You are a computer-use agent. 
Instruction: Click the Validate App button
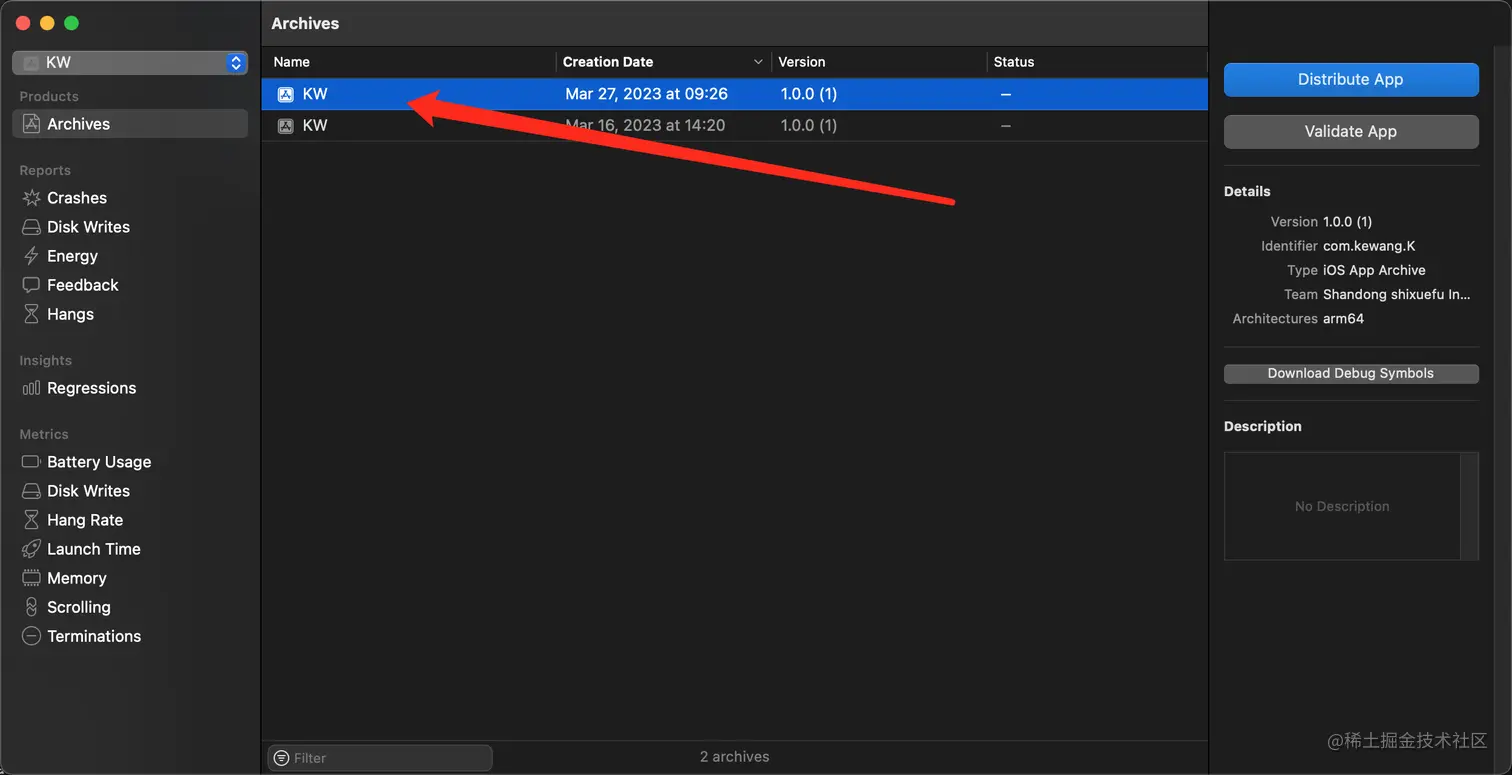[x=1351, y=132]
